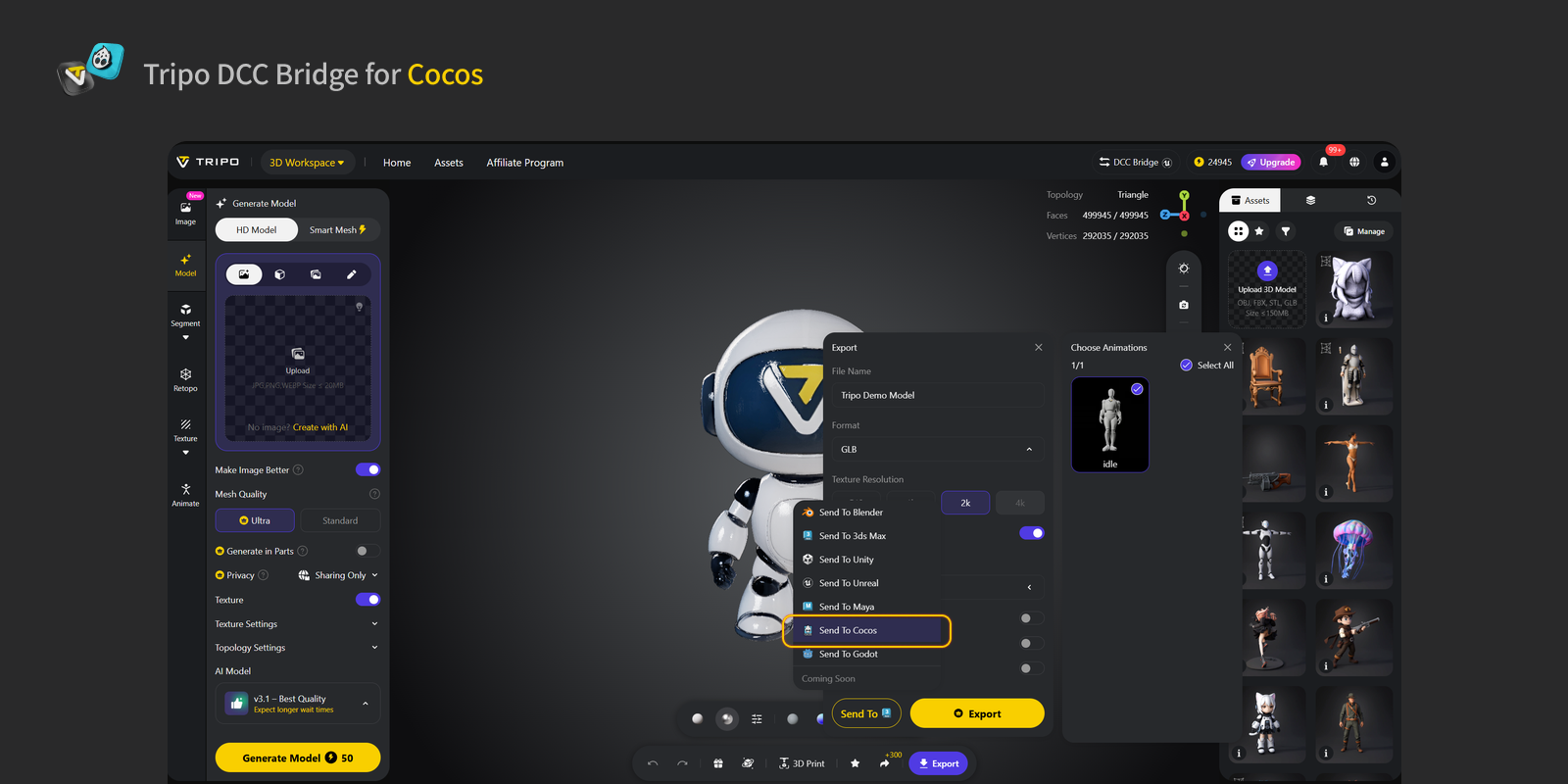Open the Segment tool in sidebar
Image resolution: width=1568 pixels, height=784 pixels.
[185, 315]
